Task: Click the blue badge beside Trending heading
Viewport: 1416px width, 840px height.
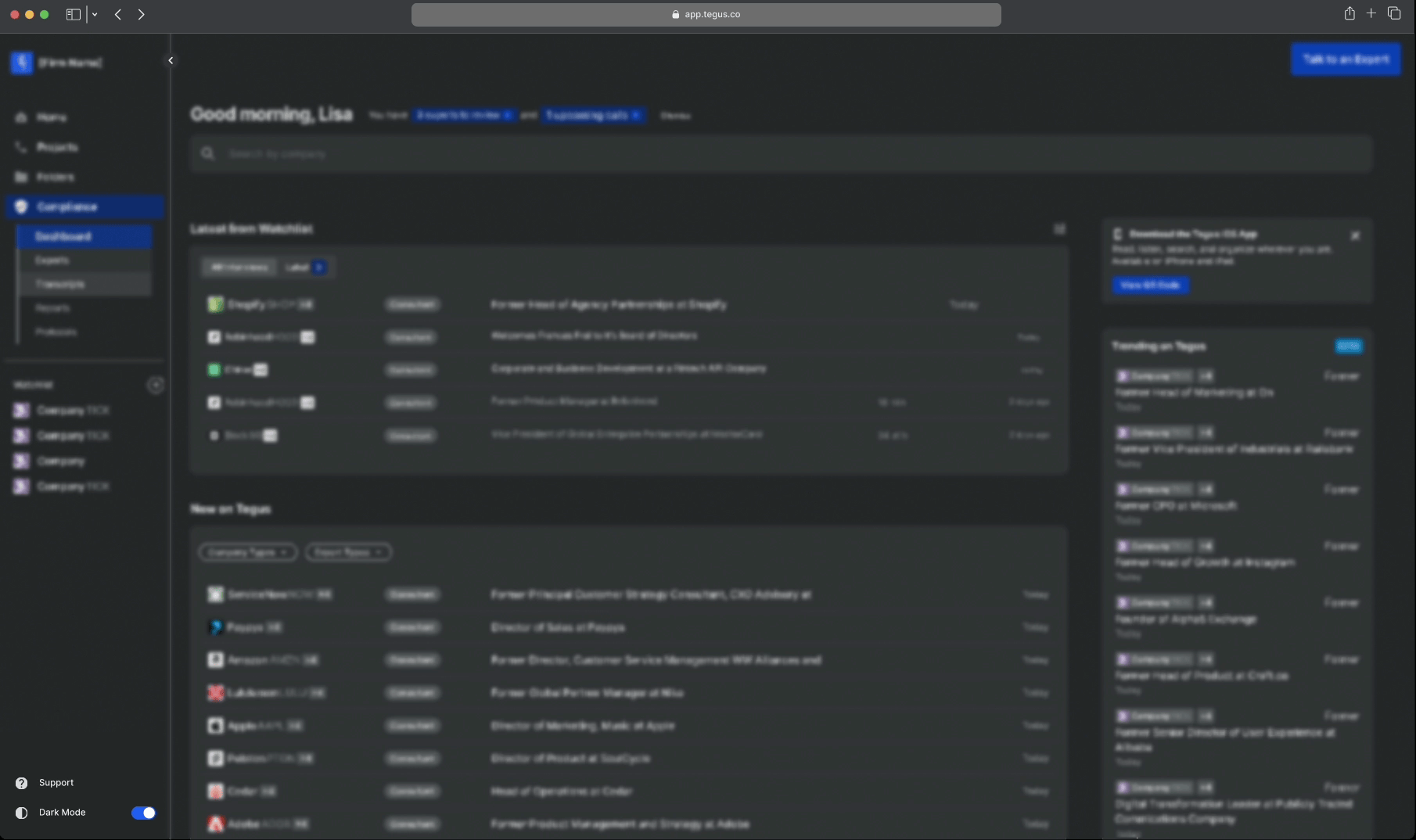Action: tap(1349, 346)
